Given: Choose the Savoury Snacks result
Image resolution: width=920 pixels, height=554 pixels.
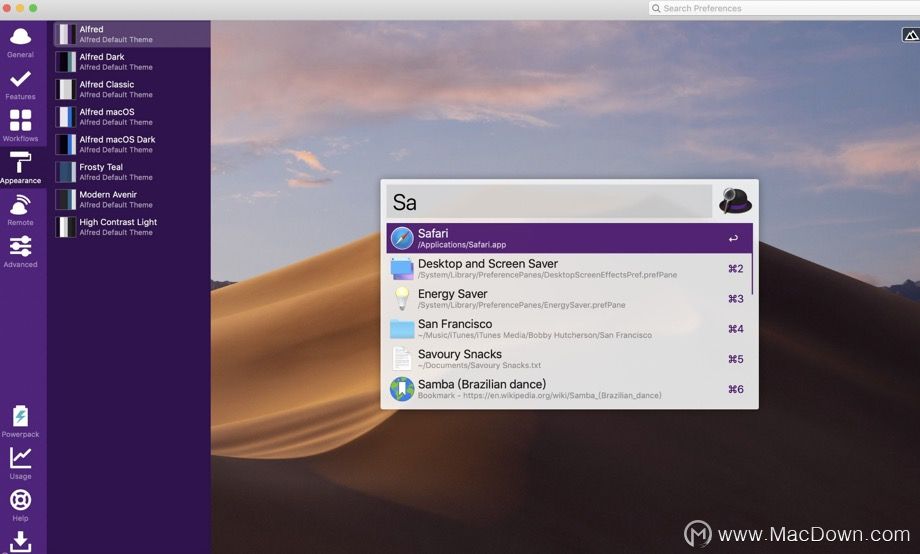Looking at the screenshot, I should (569, 359).
